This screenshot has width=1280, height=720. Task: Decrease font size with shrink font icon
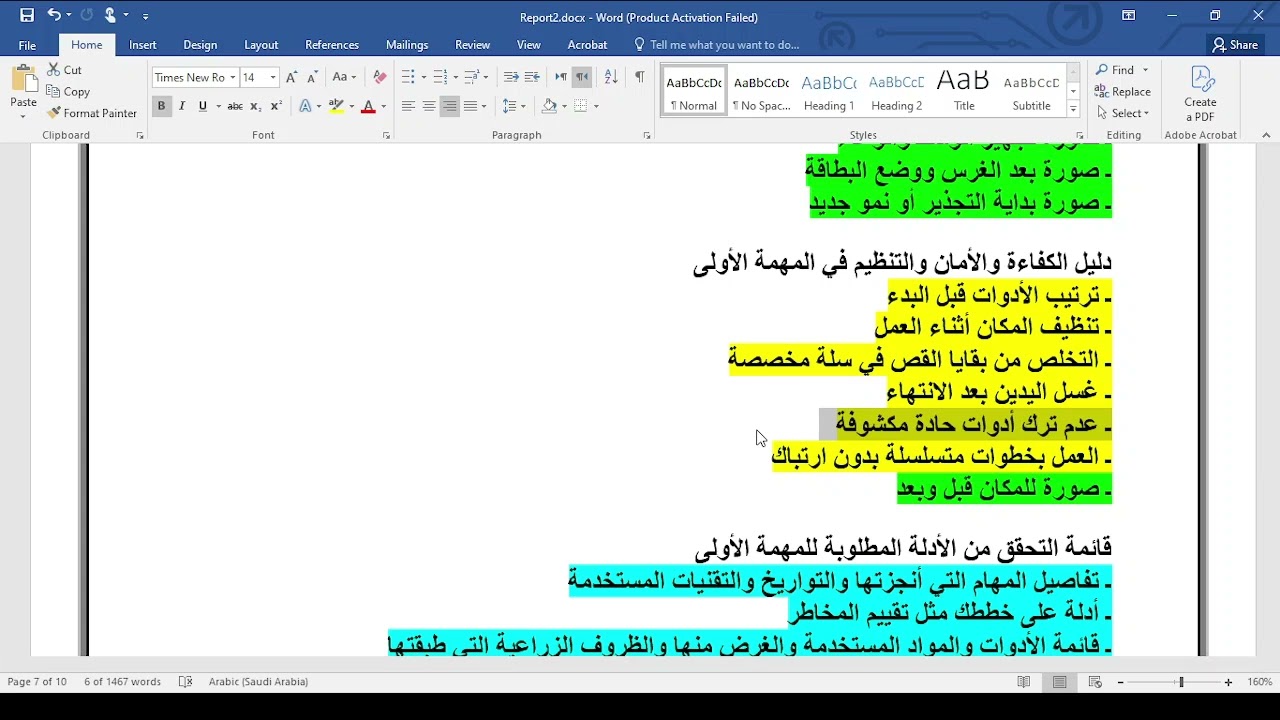[x=311, y=77]
